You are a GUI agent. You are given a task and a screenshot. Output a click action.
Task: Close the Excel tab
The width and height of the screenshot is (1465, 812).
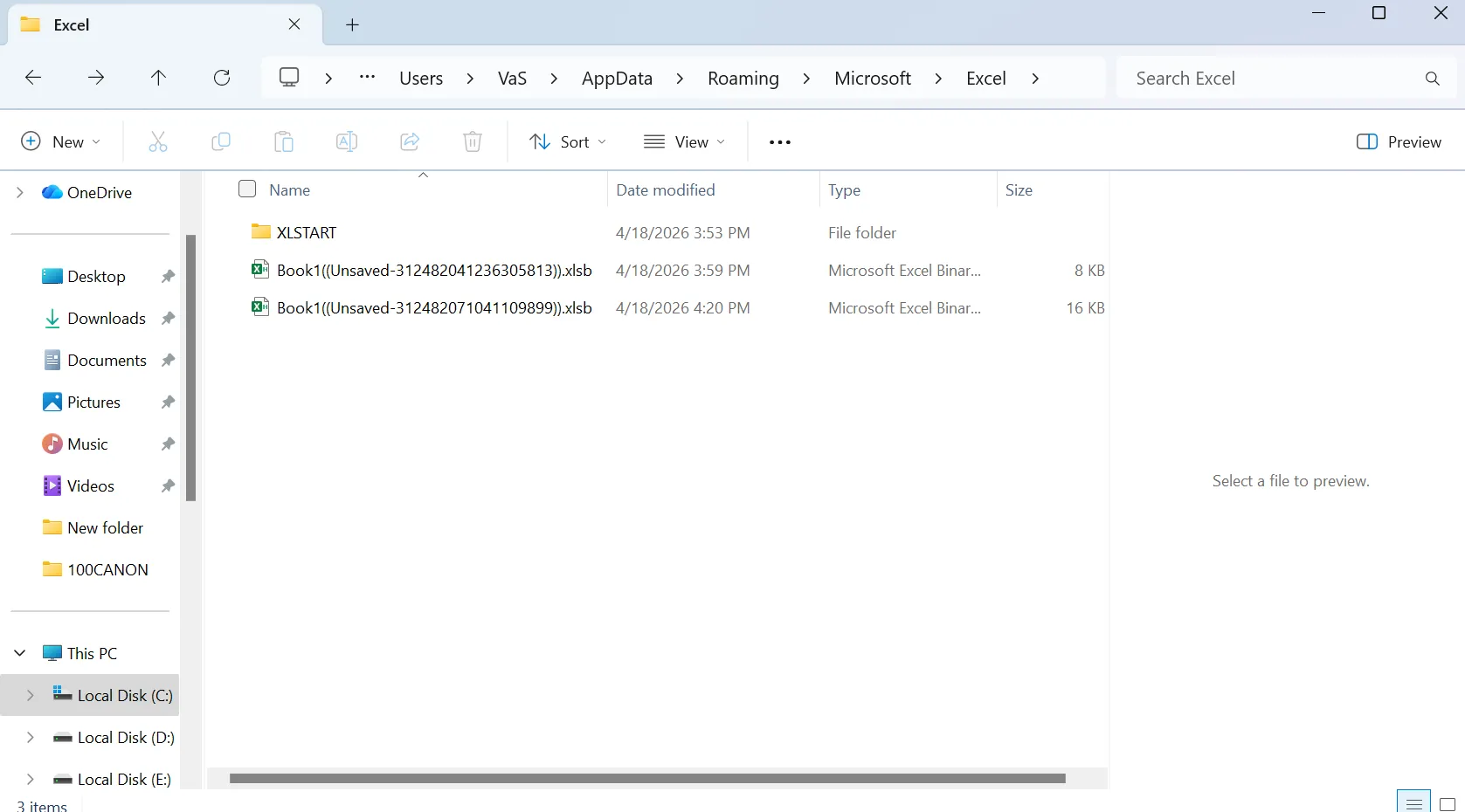pyautogui.click(x=294, y=24)
